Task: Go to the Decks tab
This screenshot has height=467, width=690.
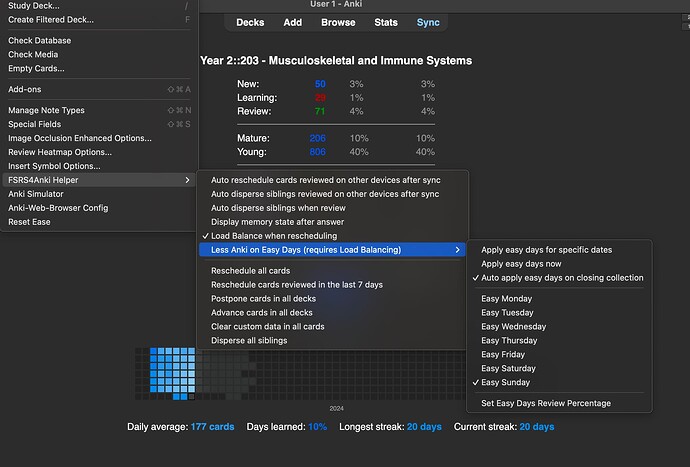Action: coord(250,22)
